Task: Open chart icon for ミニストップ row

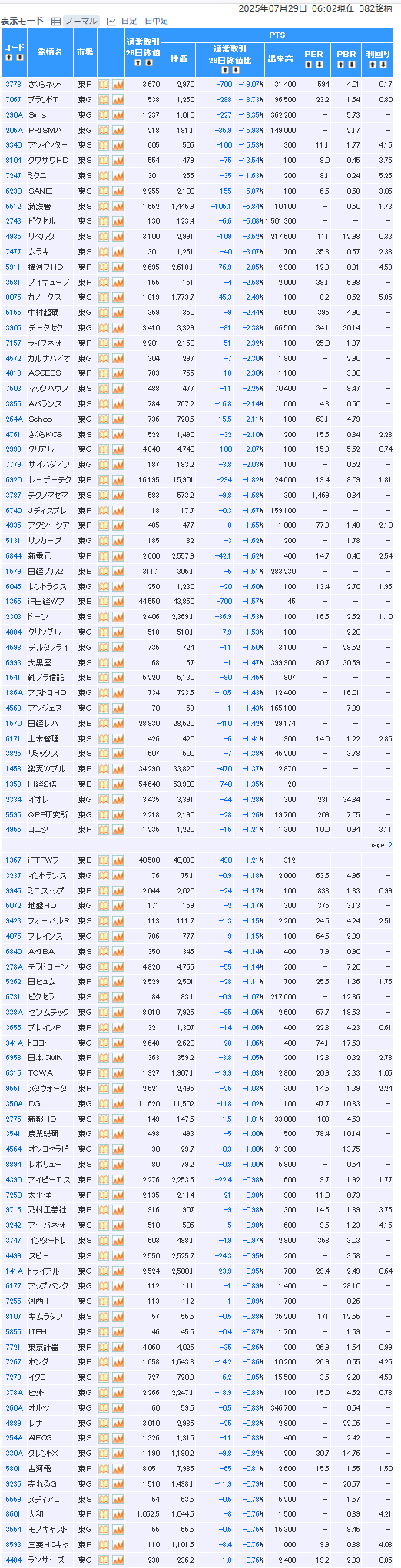Action: point(118,890)
